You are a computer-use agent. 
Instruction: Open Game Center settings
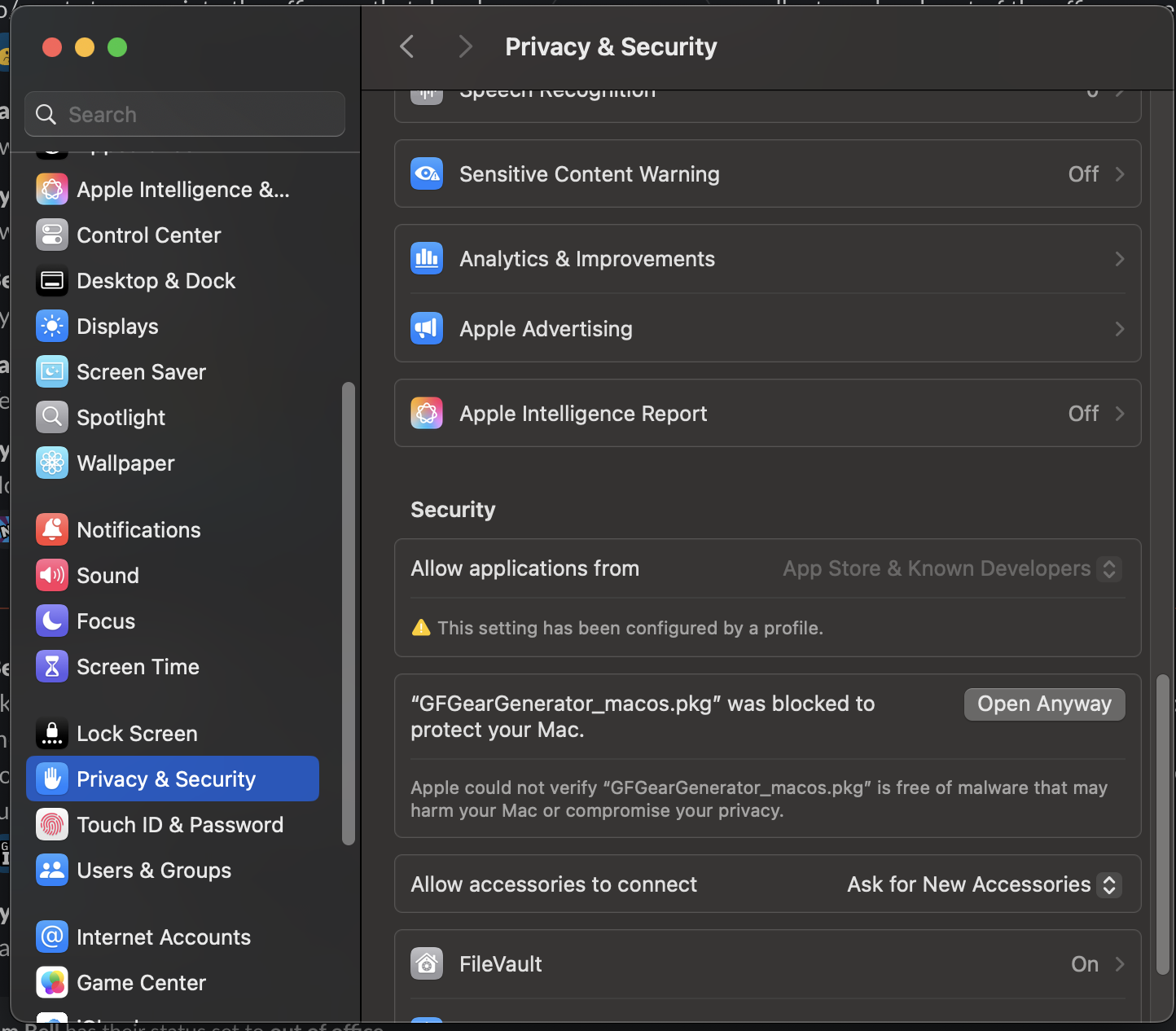[x=52, y=982]
